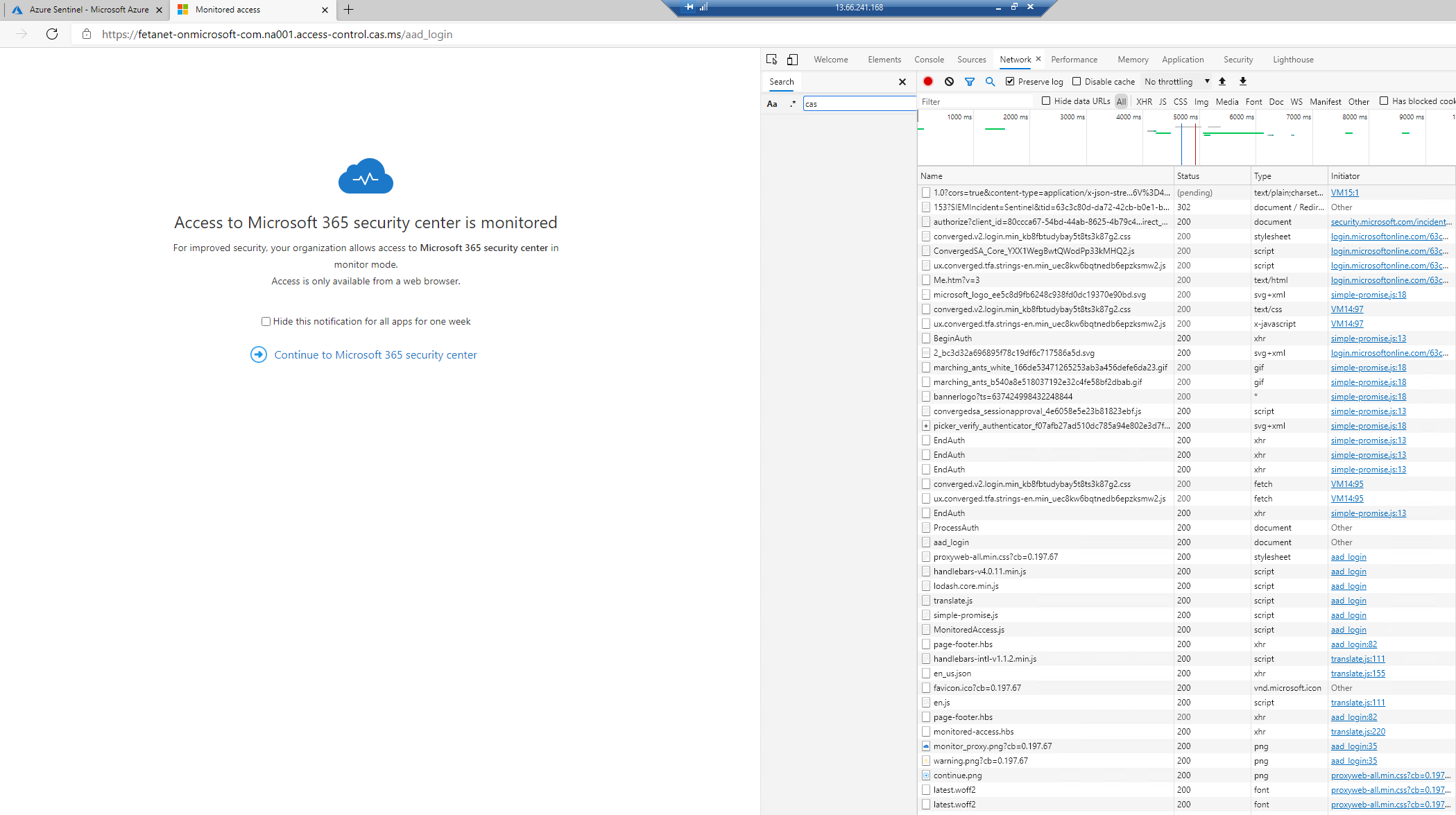Activate the inspect element cursor icon
The height and width of the screenshot is (815, 1456).
pyautogui.click(x=771, y=60)
